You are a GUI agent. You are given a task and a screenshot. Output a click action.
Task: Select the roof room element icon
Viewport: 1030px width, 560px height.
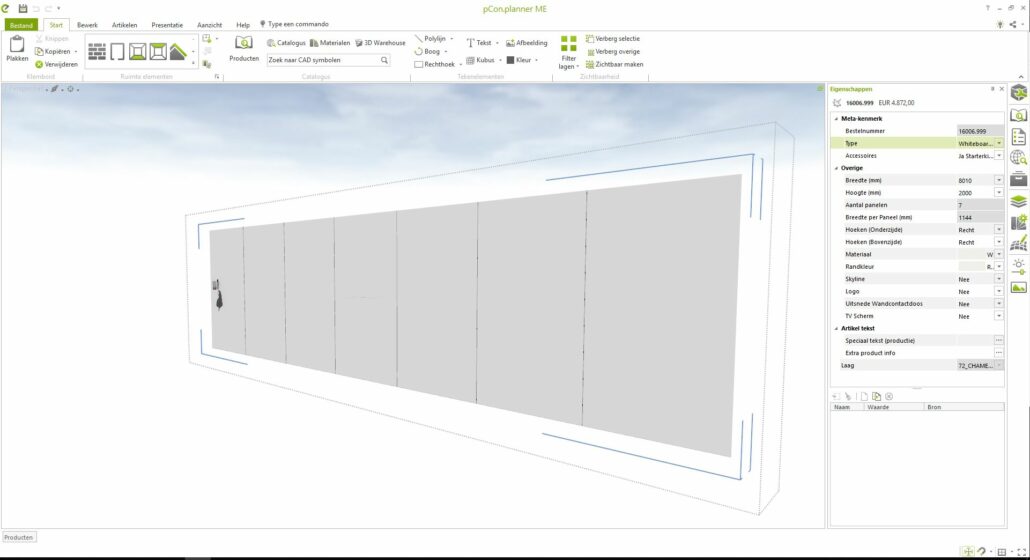[x=178, y=51]
